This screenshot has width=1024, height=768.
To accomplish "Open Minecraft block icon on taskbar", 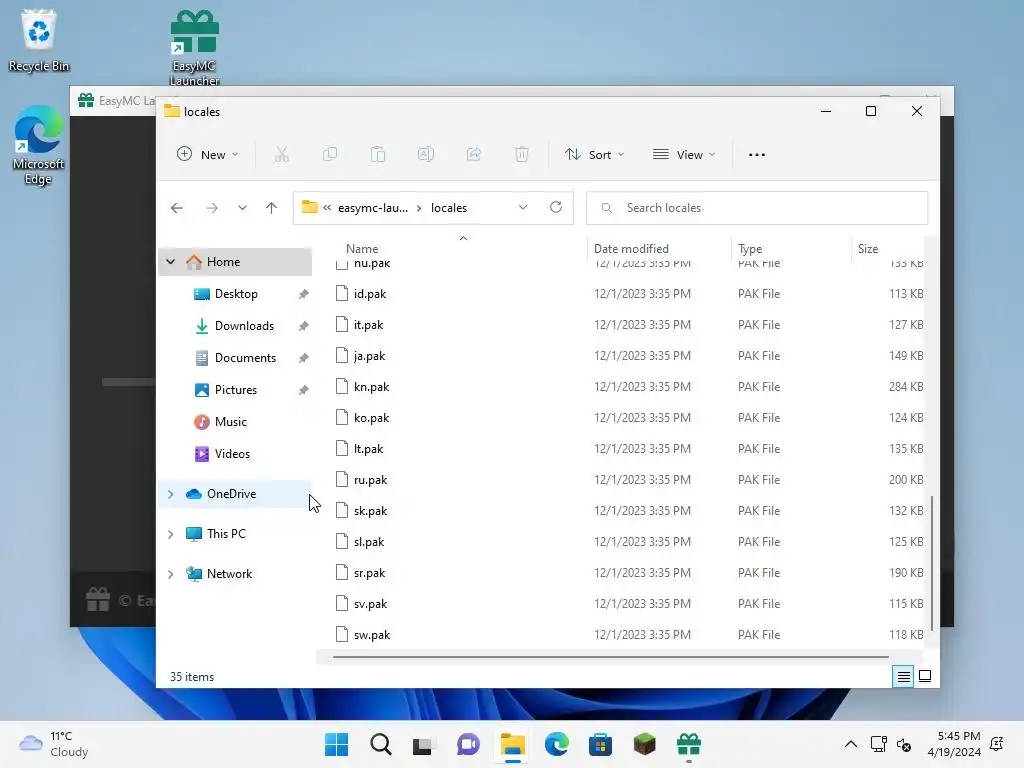I will pyautogui.click(x=645, y=744).
